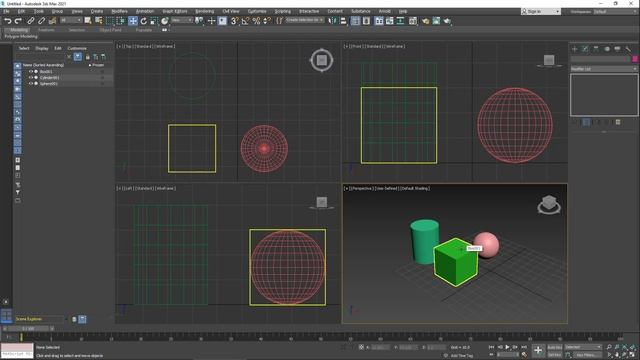Open the selection filter dropdown
The width and height of the screenshot is (640, 360).
tap(71, 20)
